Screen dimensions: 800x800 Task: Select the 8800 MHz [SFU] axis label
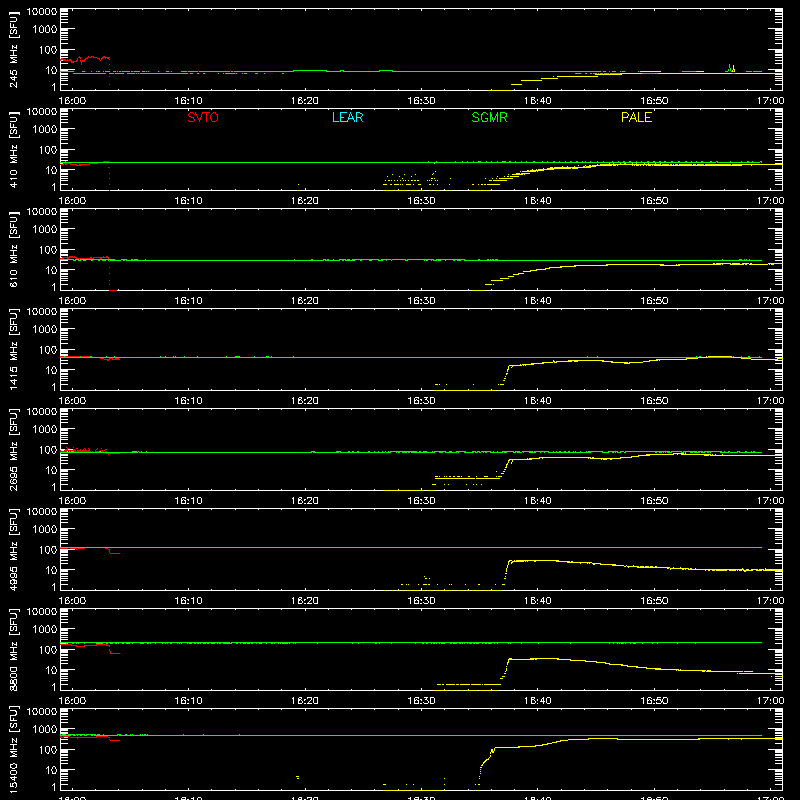(14, 649)
